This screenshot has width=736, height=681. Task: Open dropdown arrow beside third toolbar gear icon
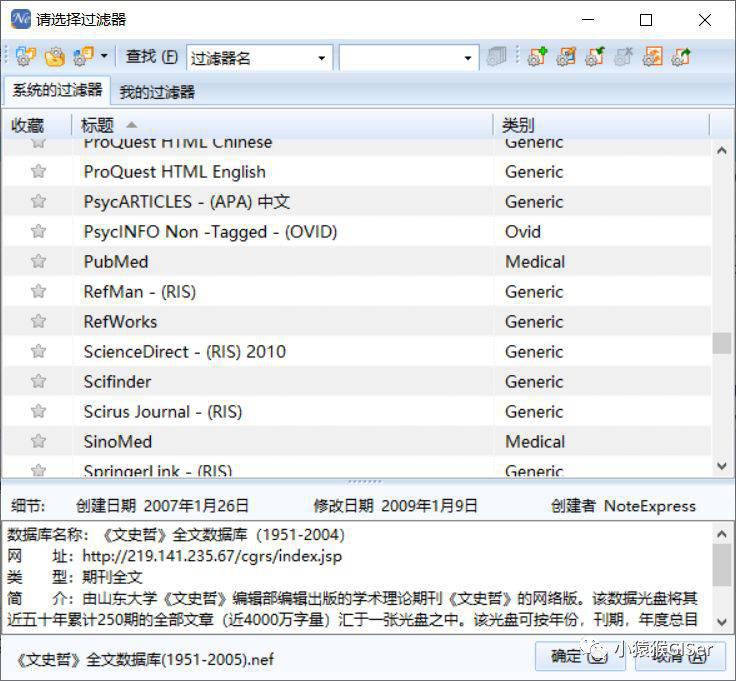(104, 58)
